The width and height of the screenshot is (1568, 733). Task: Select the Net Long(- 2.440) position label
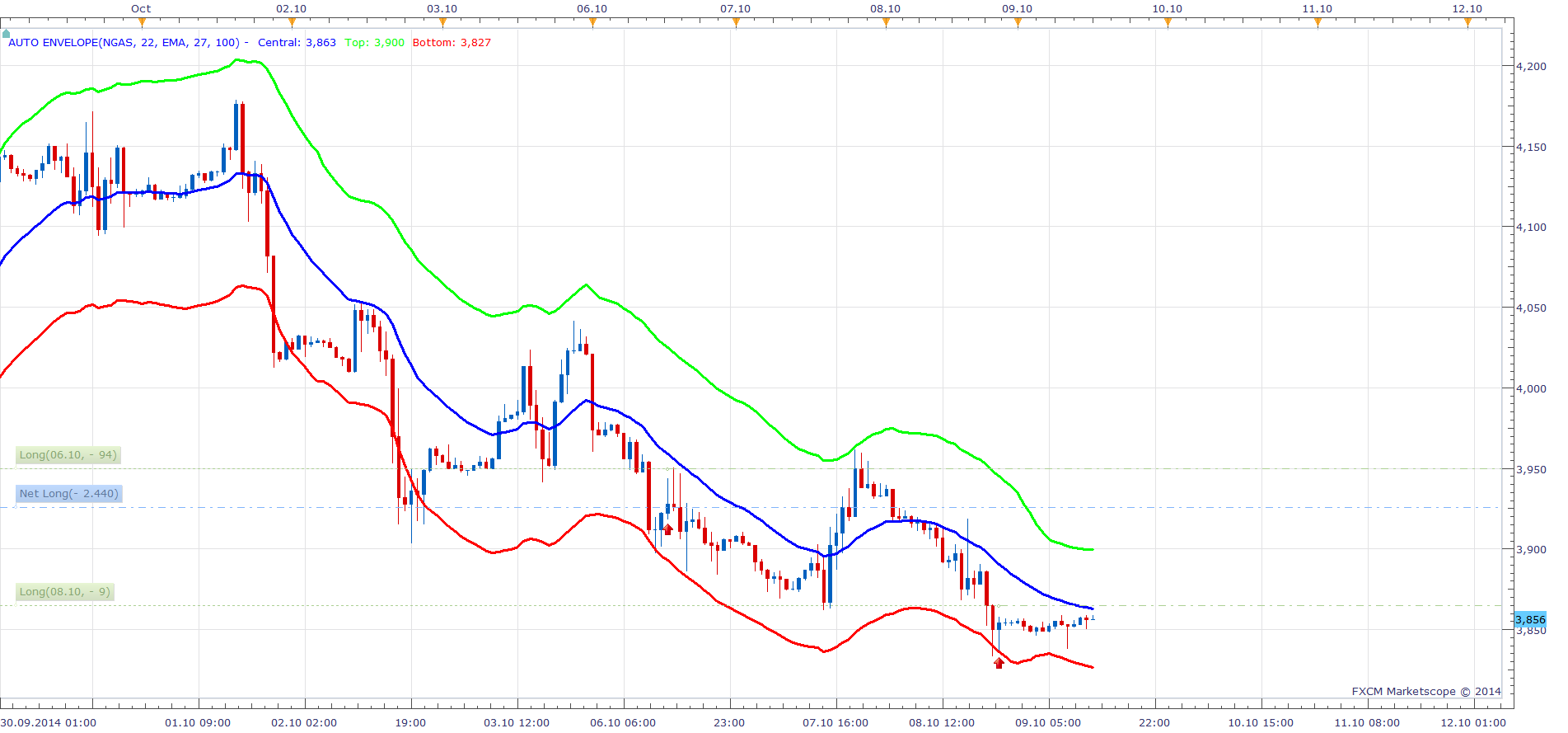(x=69, y=494)
